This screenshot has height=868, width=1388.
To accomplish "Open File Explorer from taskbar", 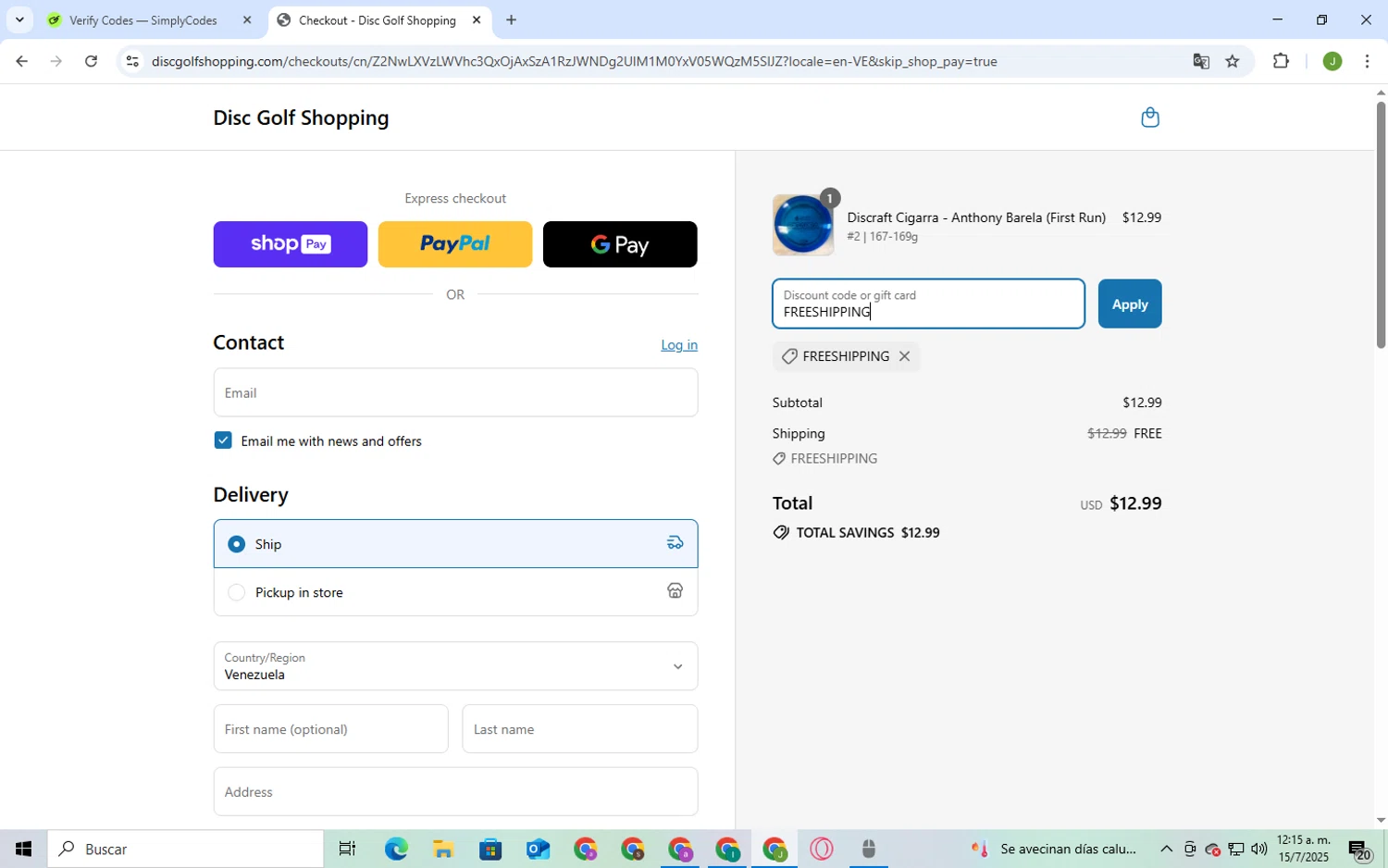I will pos(442,849).
